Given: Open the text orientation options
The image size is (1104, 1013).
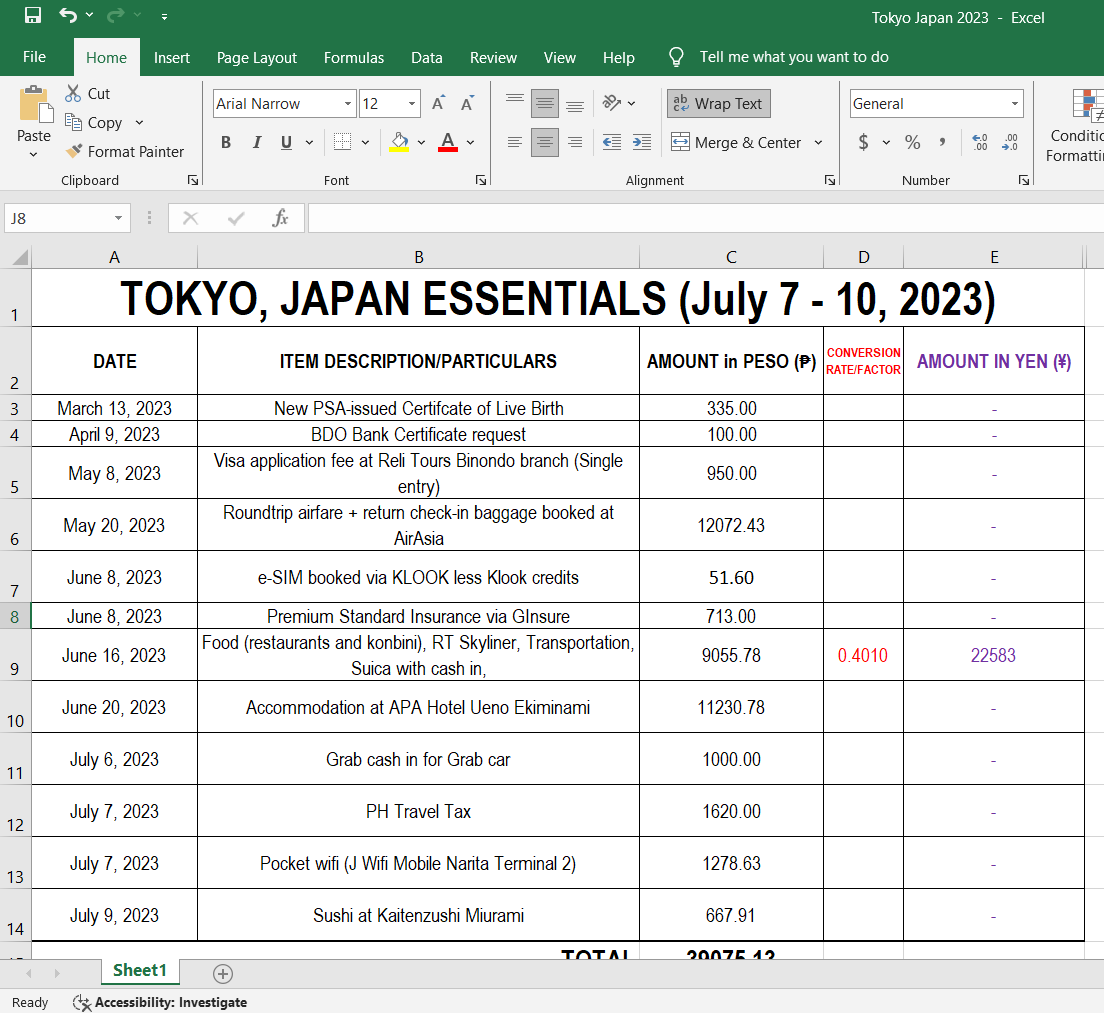Looking at the screenshot, I should pos(619,103).
